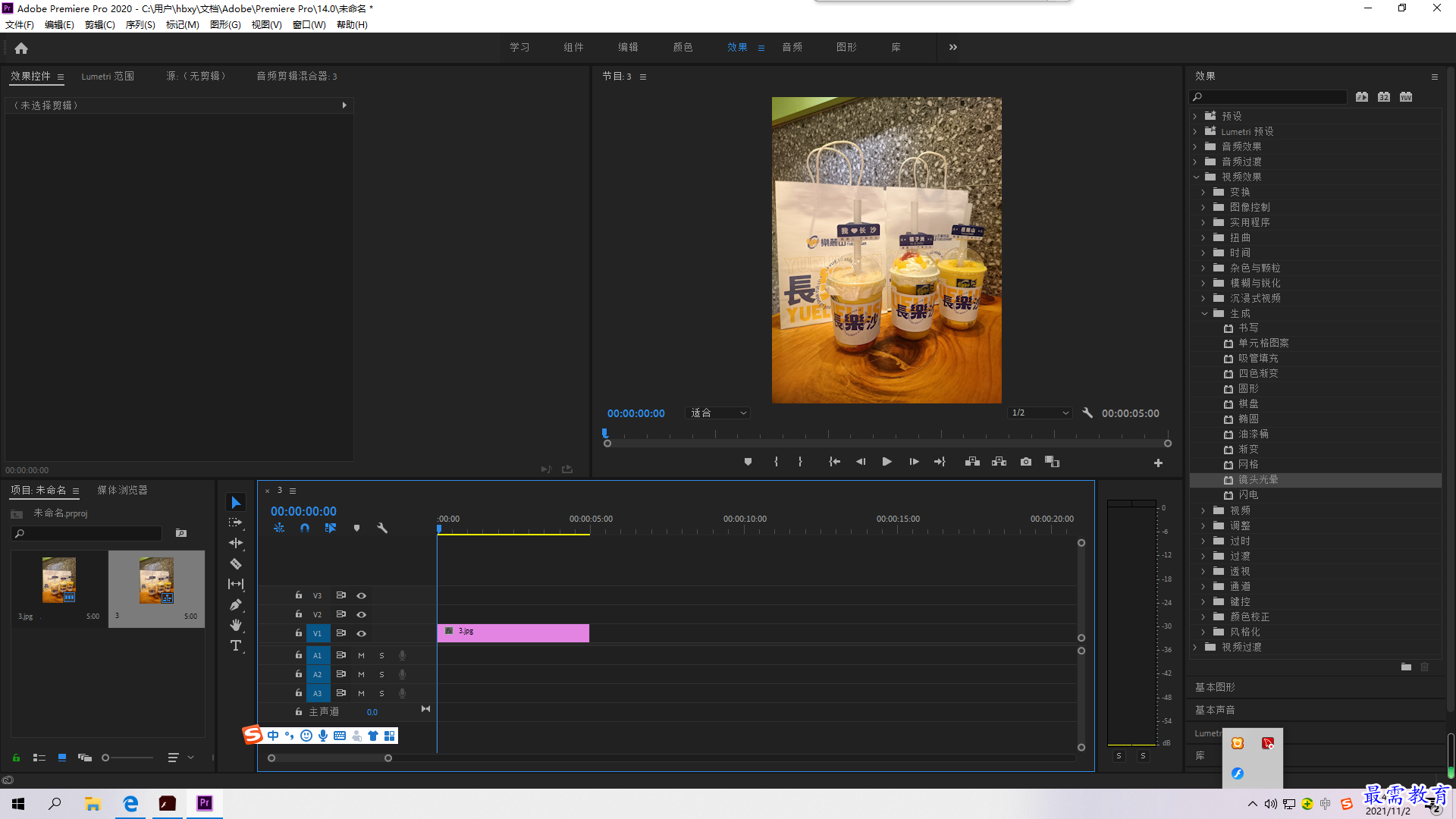This screenshot has width=1456, height=819.
Task: Click the timeline horizontal zoom scrollbar
Action: (330, 758)
